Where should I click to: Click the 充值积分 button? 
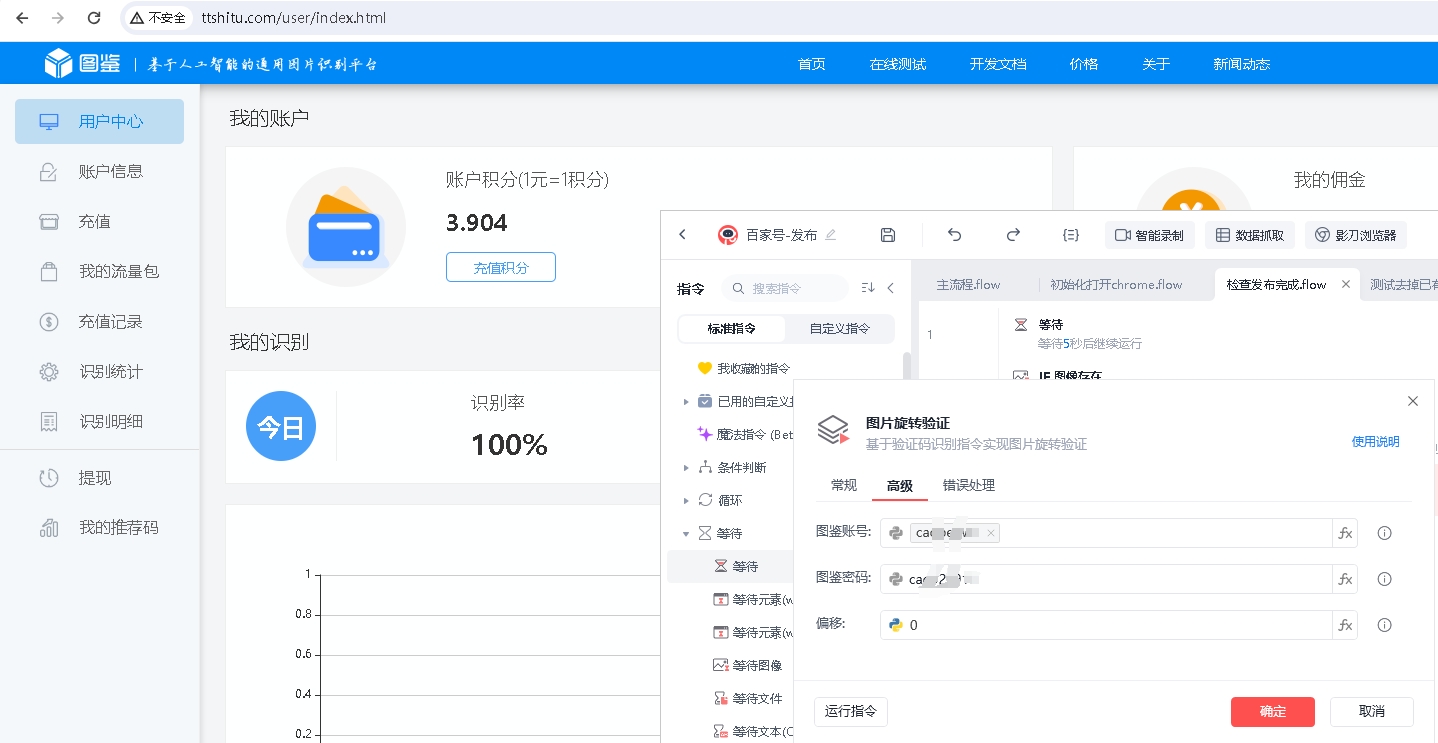pos(500,267)
